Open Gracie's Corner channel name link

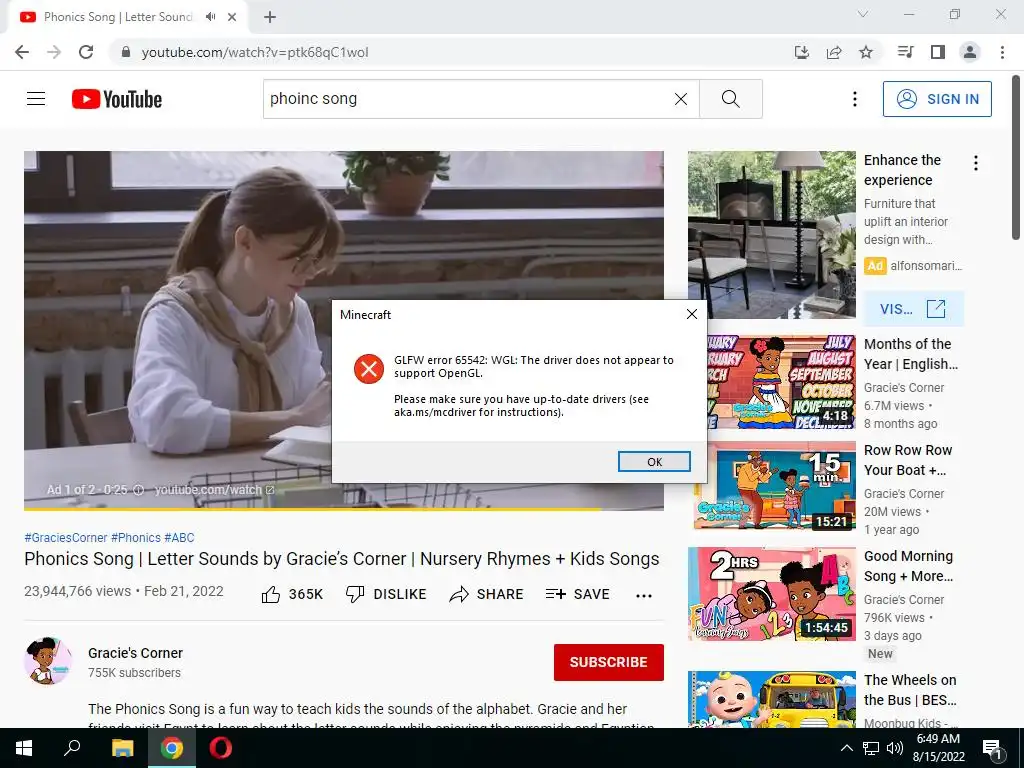(135, 653)
